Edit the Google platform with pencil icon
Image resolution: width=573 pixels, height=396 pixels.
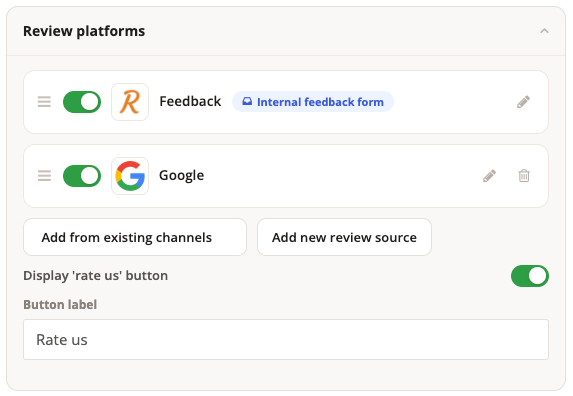(x=489, y=176)
